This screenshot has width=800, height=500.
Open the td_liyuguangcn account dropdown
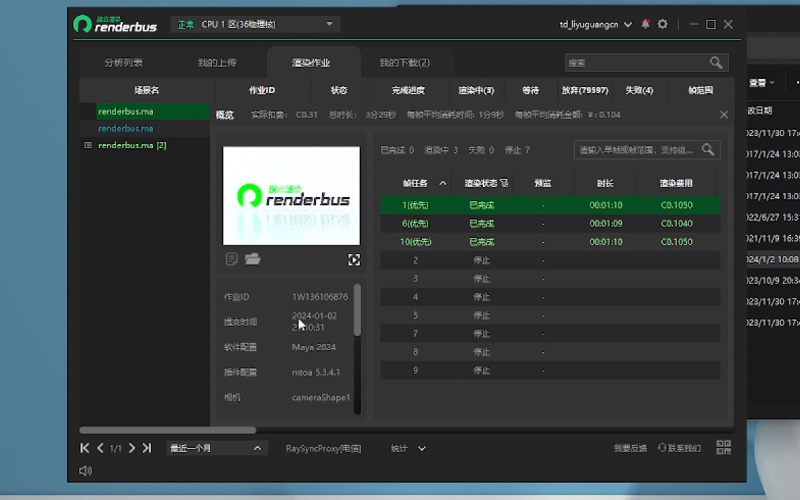point(595,24)
